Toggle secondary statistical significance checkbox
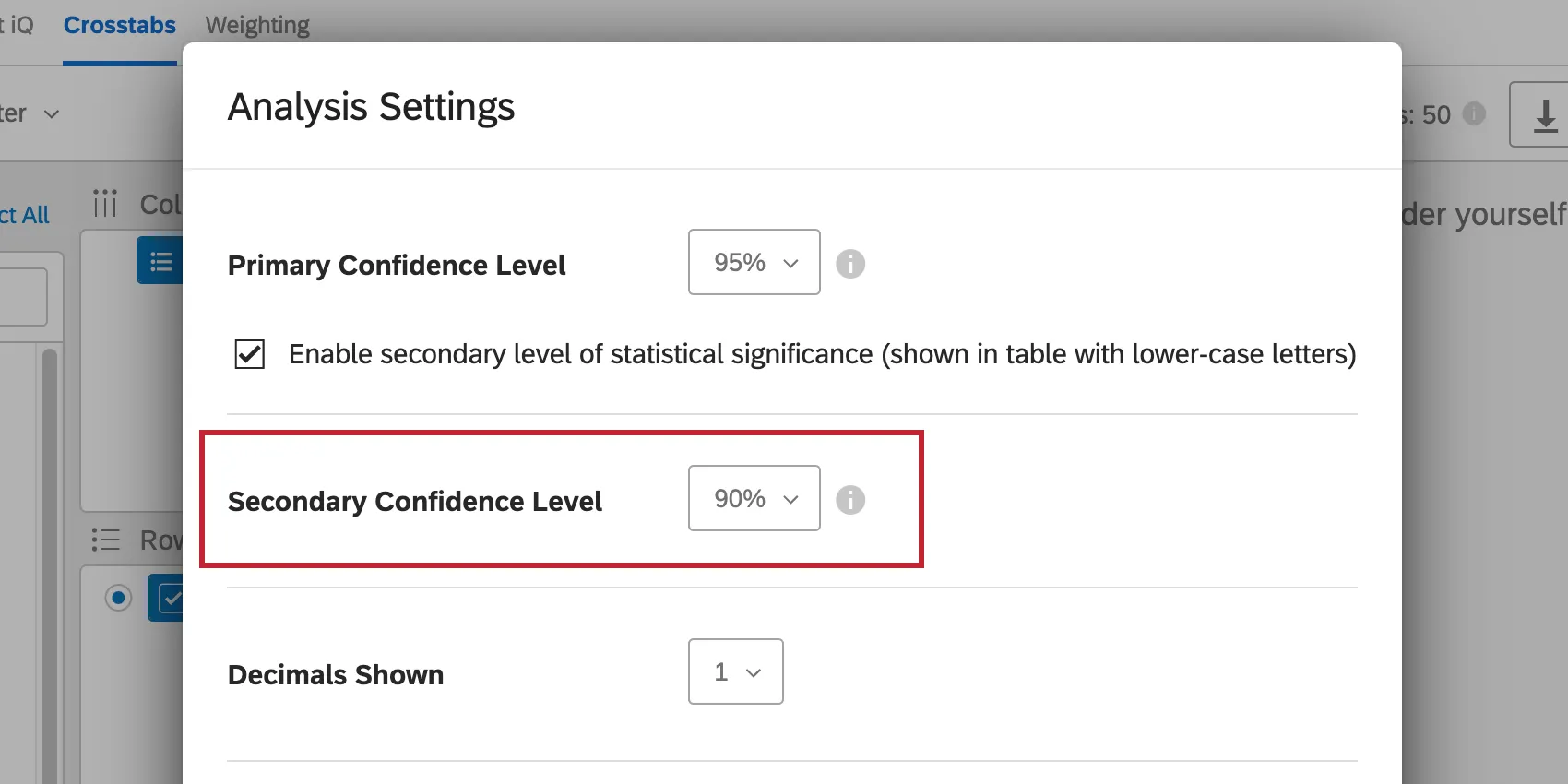 (x=250, y=354)
